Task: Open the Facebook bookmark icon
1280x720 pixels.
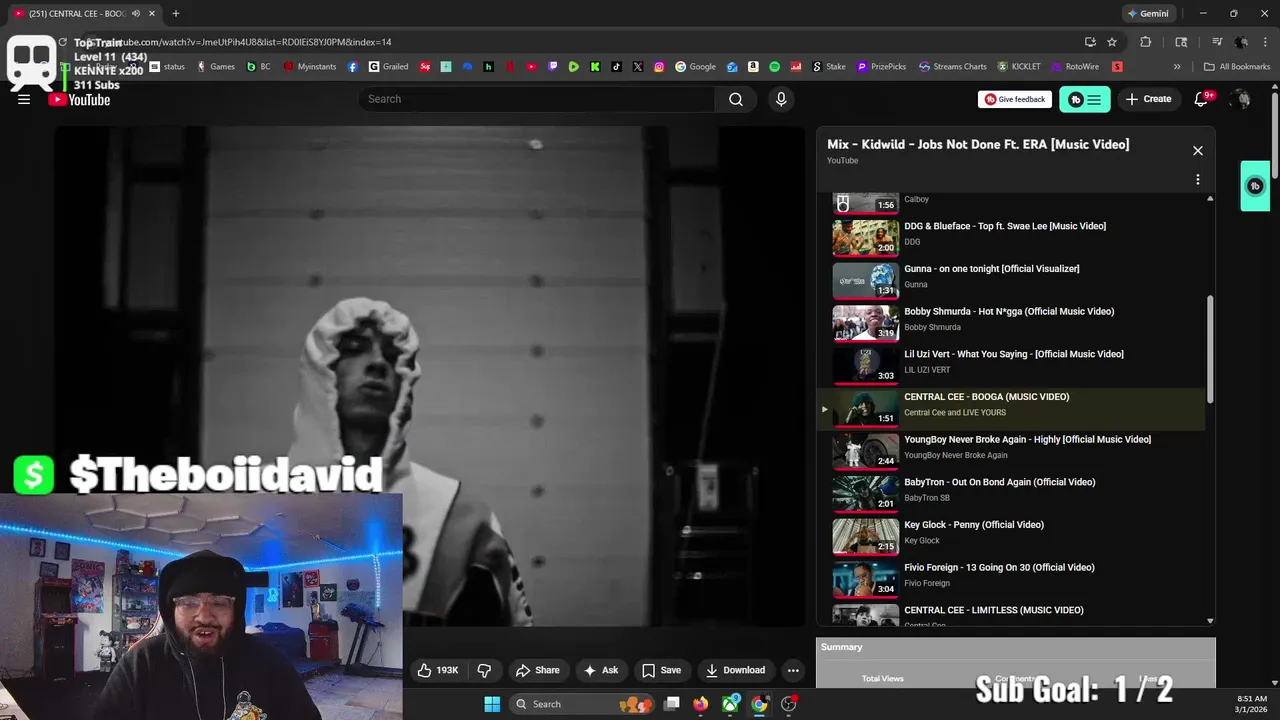Action: pyautogui.click(x=353, y=67)
